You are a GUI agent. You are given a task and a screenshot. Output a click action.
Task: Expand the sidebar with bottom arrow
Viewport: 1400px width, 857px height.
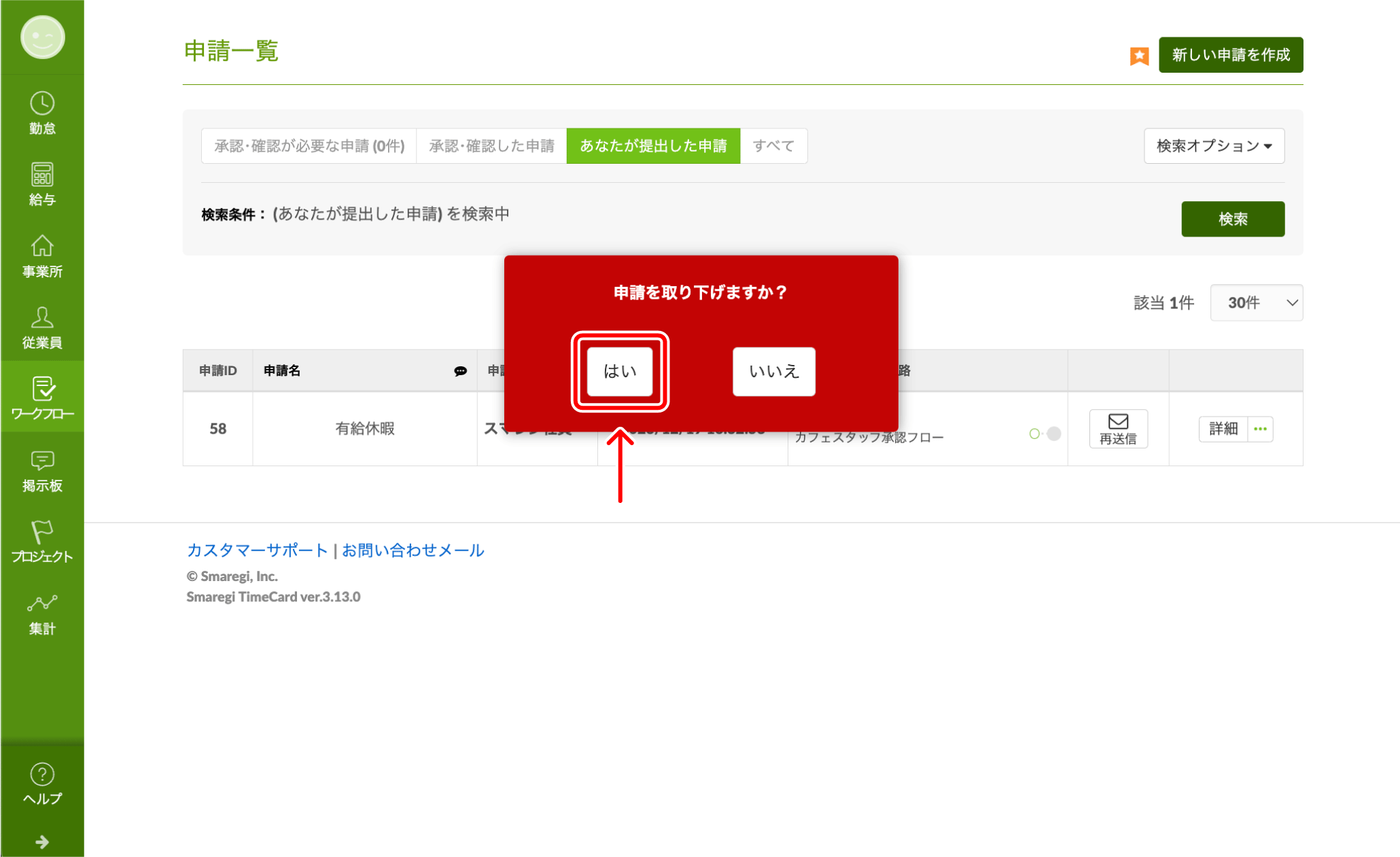(42, 842)
